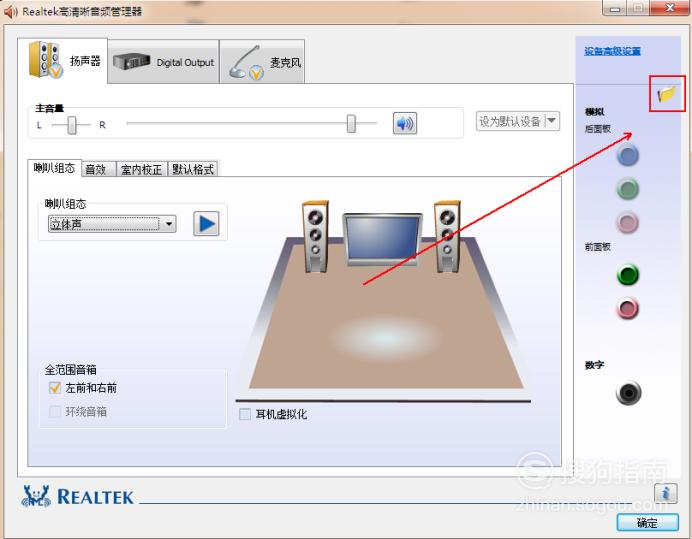Expand the 立体声 speaker configuration dropdown
This screenshot has width=692, height=539.
point(112,224)
